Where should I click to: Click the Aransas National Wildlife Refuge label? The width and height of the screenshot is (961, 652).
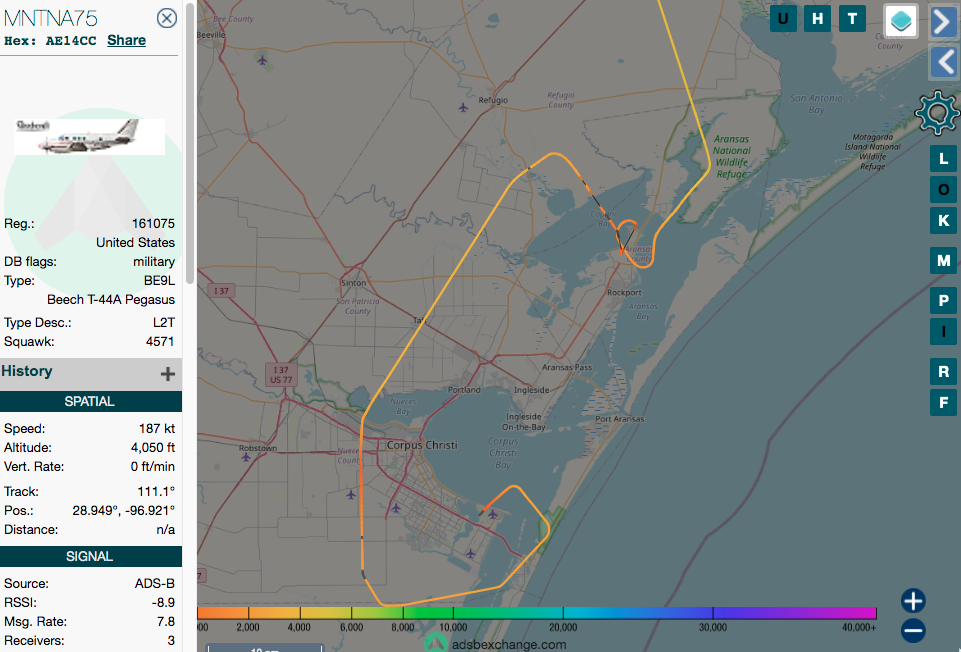[x=731, y=157]
